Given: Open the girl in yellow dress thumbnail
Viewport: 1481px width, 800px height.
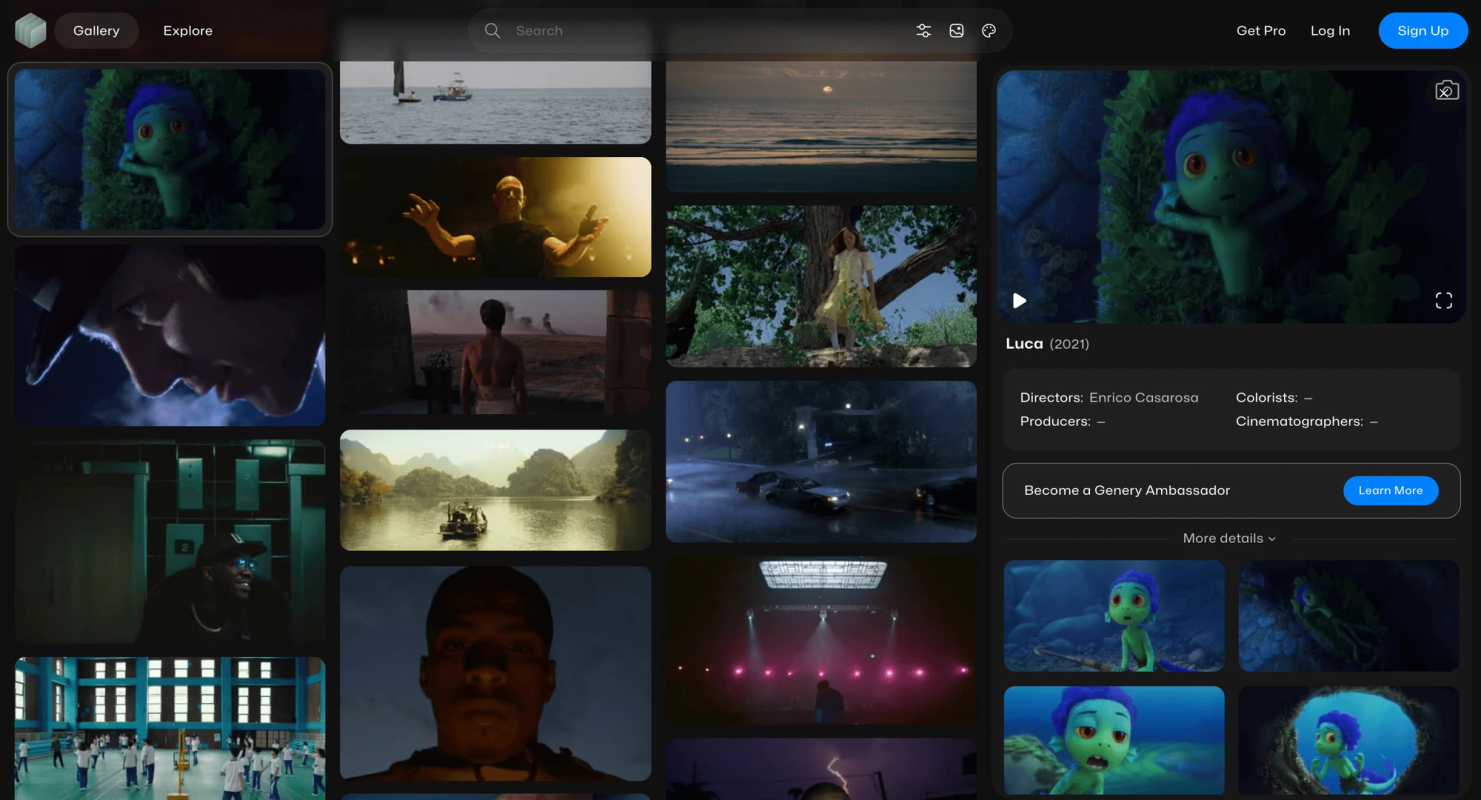Looking at the screenshot, I should pos(821,286).
